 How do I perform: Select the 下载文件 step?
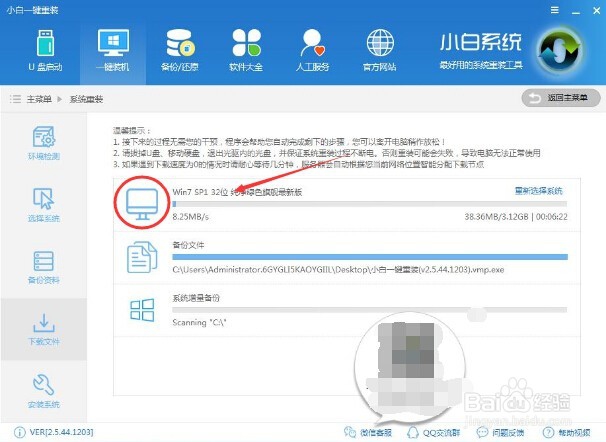44,329
